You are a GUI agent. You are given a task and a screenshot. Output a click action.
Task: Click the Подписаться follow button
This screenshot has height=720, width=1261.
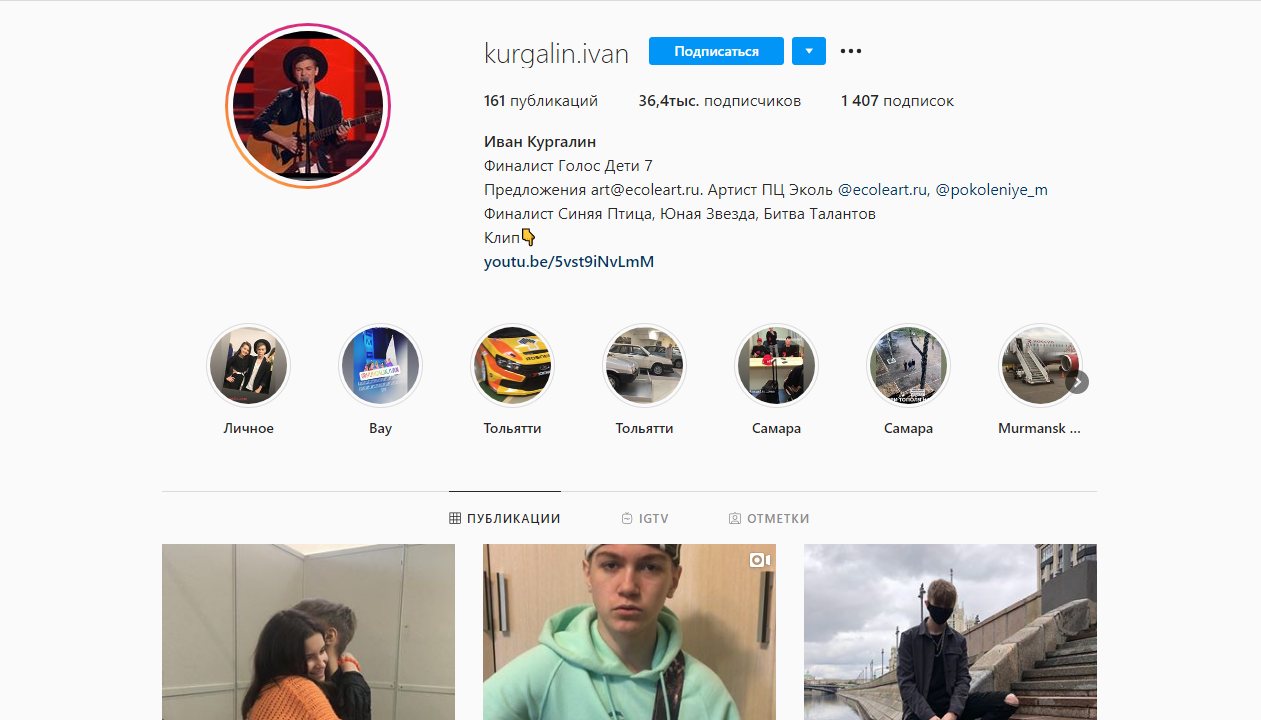(x=716, y=51)
